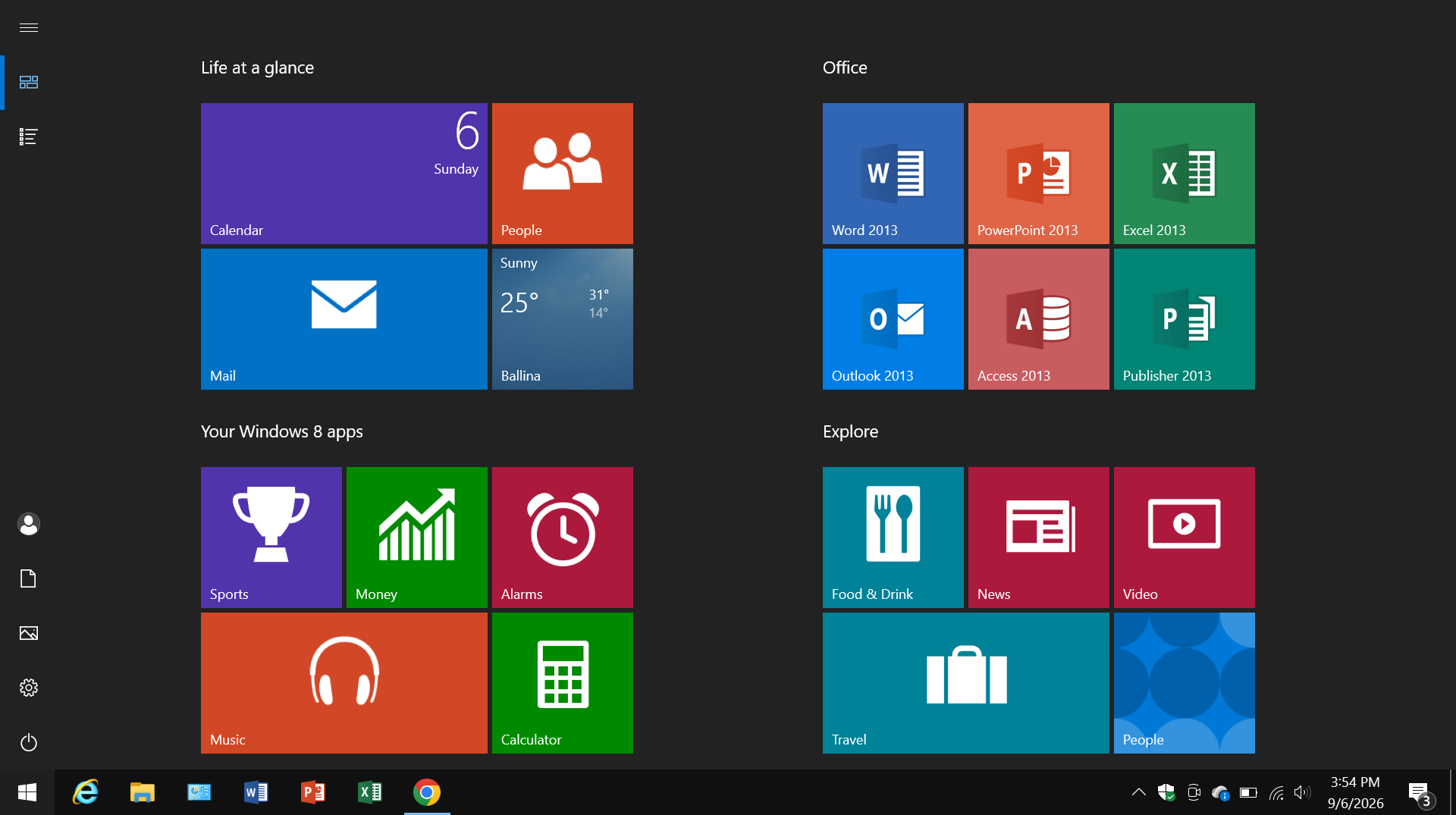The height and width of the screenshot is (815, 1456).
Task: Switch to pinned tiles view
Action: click(29, 82)
